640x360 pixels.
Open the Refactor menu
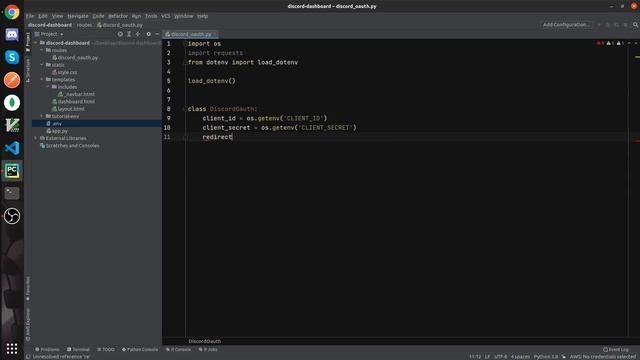coord(118,16)
